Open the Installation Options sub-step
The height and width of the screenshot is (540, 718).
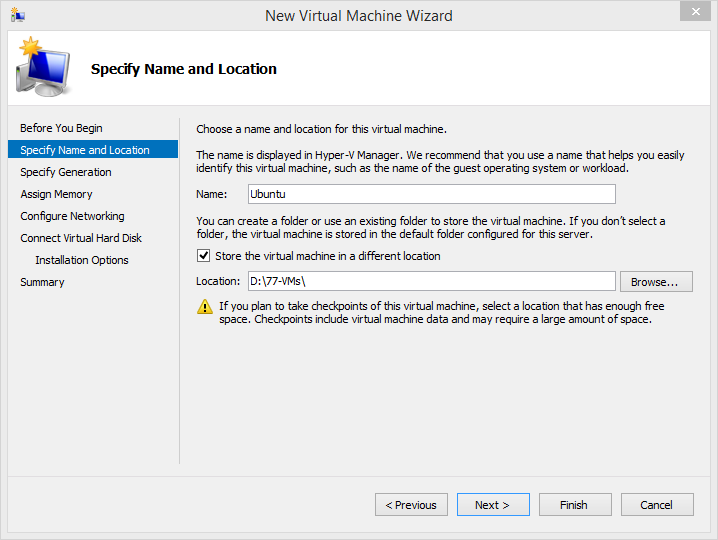point(82,260)
